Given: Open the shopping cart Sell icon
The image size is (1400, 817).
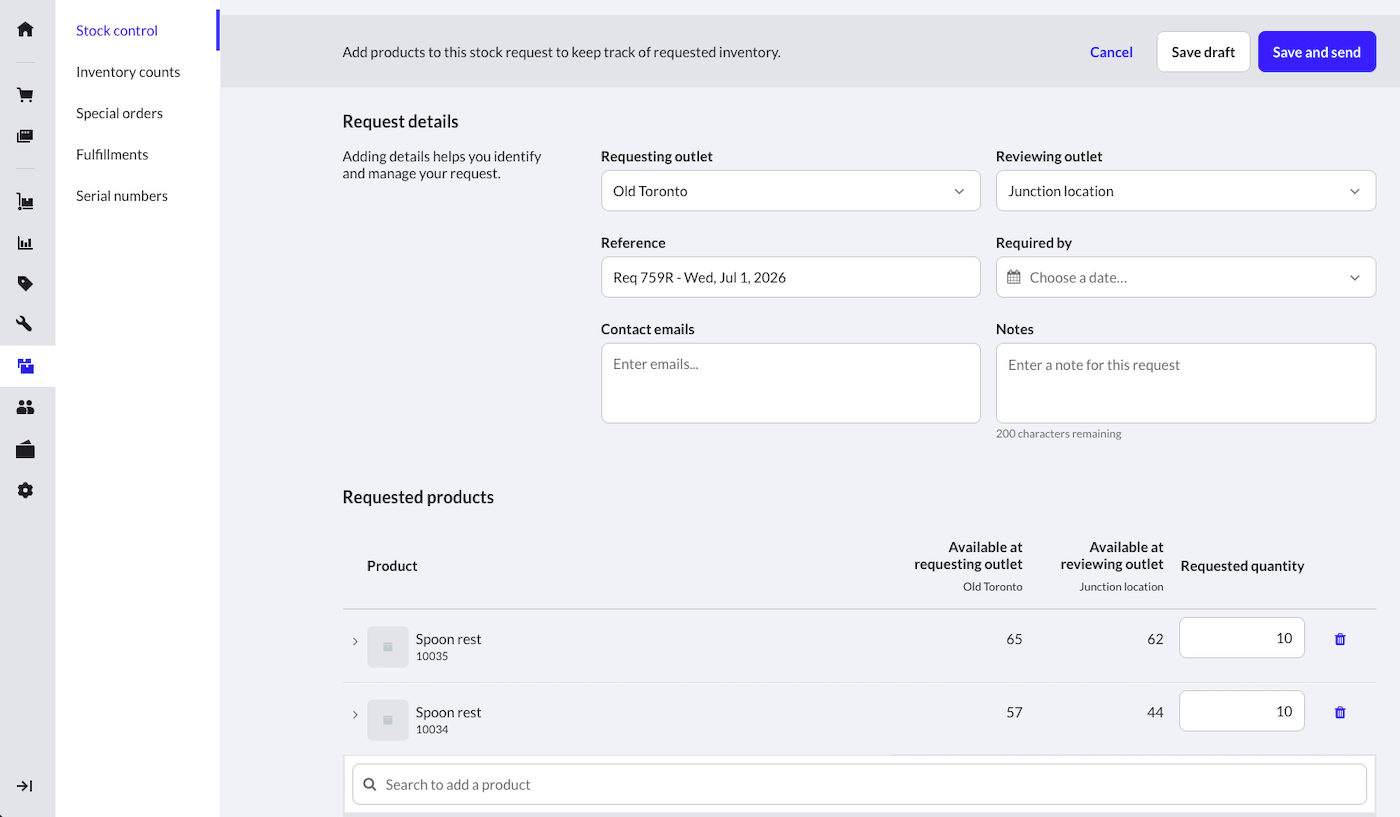Looking at the screenshot, I should (x=25, y=95).
